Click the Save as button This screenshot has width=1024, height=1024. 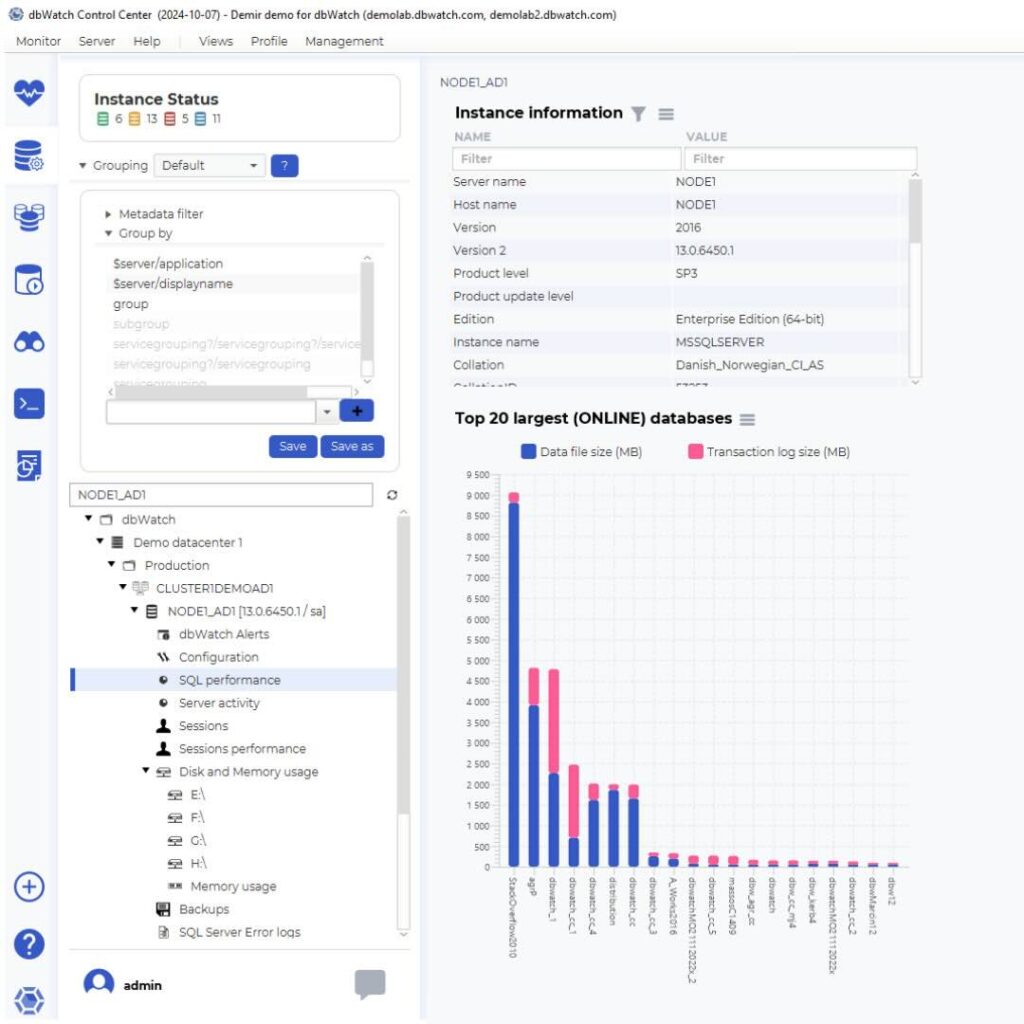(351, 448)
